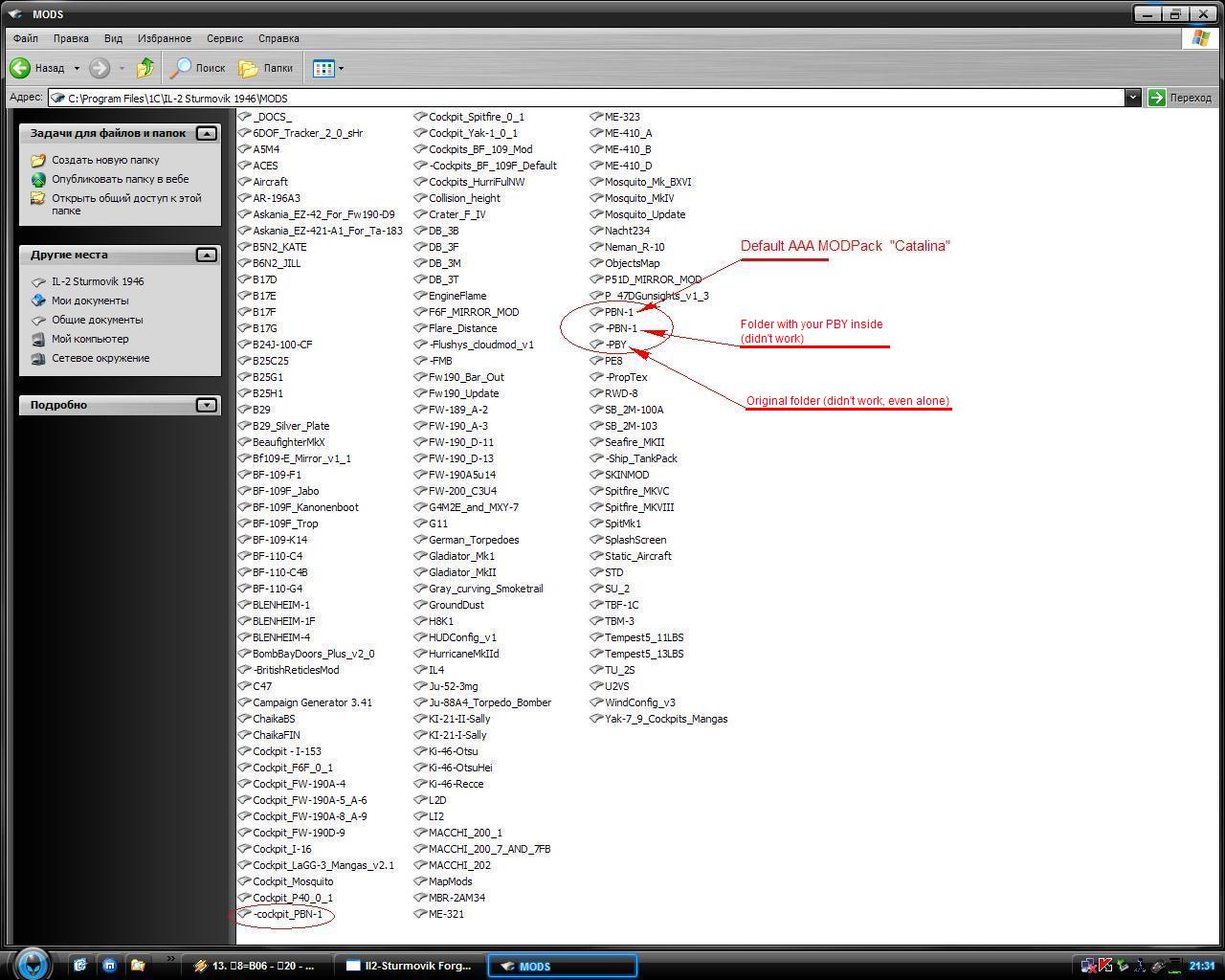1225x980 pixels.
Task: Select the MapMods folder icon
Action: tap(420, 881)
